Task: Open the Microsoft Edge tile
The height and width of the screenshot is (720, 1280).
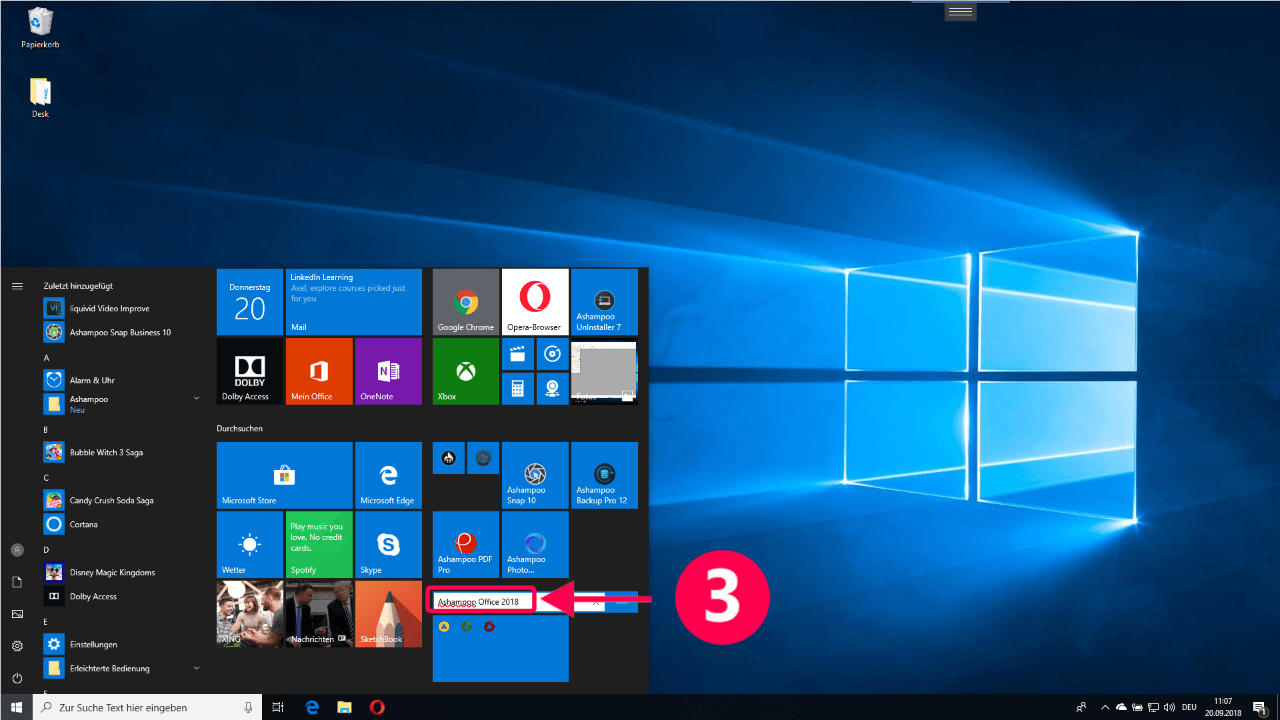Action: [388, 475]
